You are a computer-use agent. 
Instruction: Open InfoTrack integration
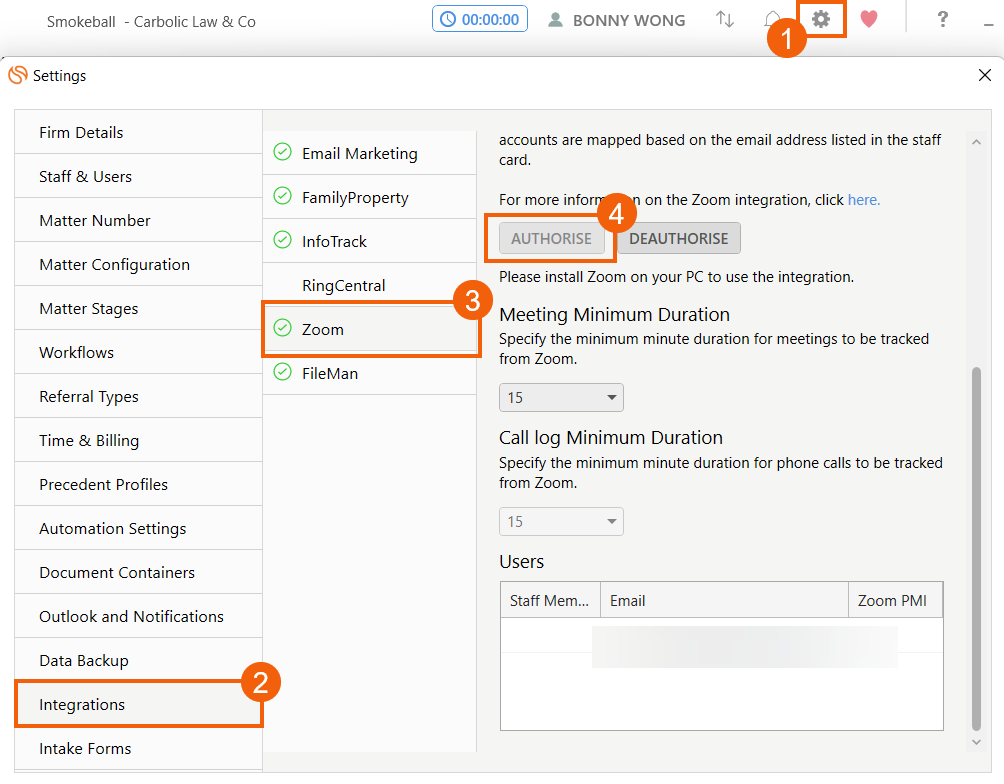point(369,241)
